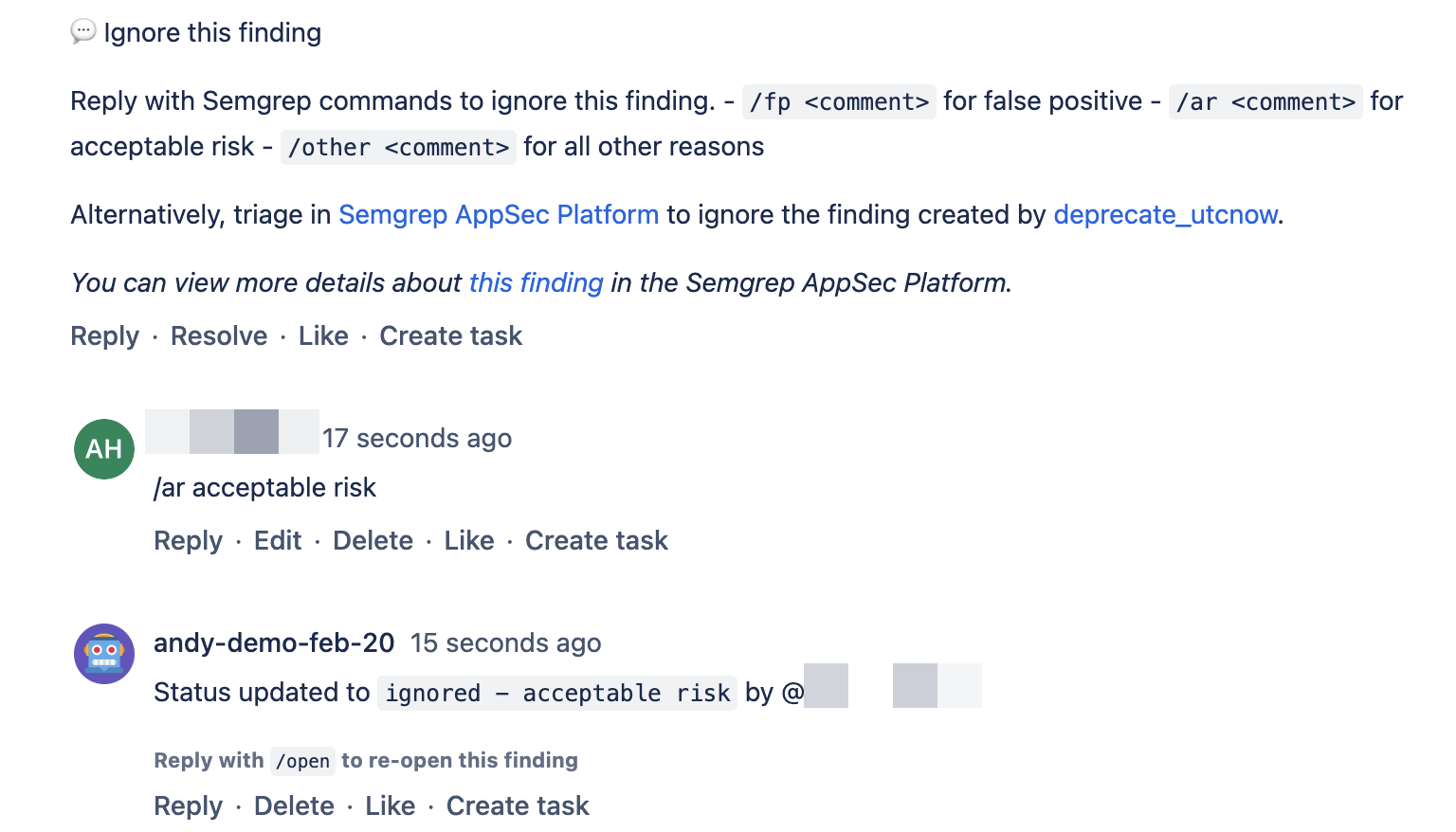
Task: Edit the '/ar acceptable risk' comment
Action: 277,540
